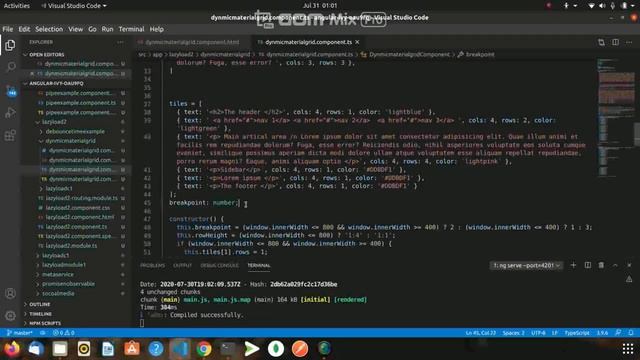Launch Firefox from the dock

pos(12,349)
